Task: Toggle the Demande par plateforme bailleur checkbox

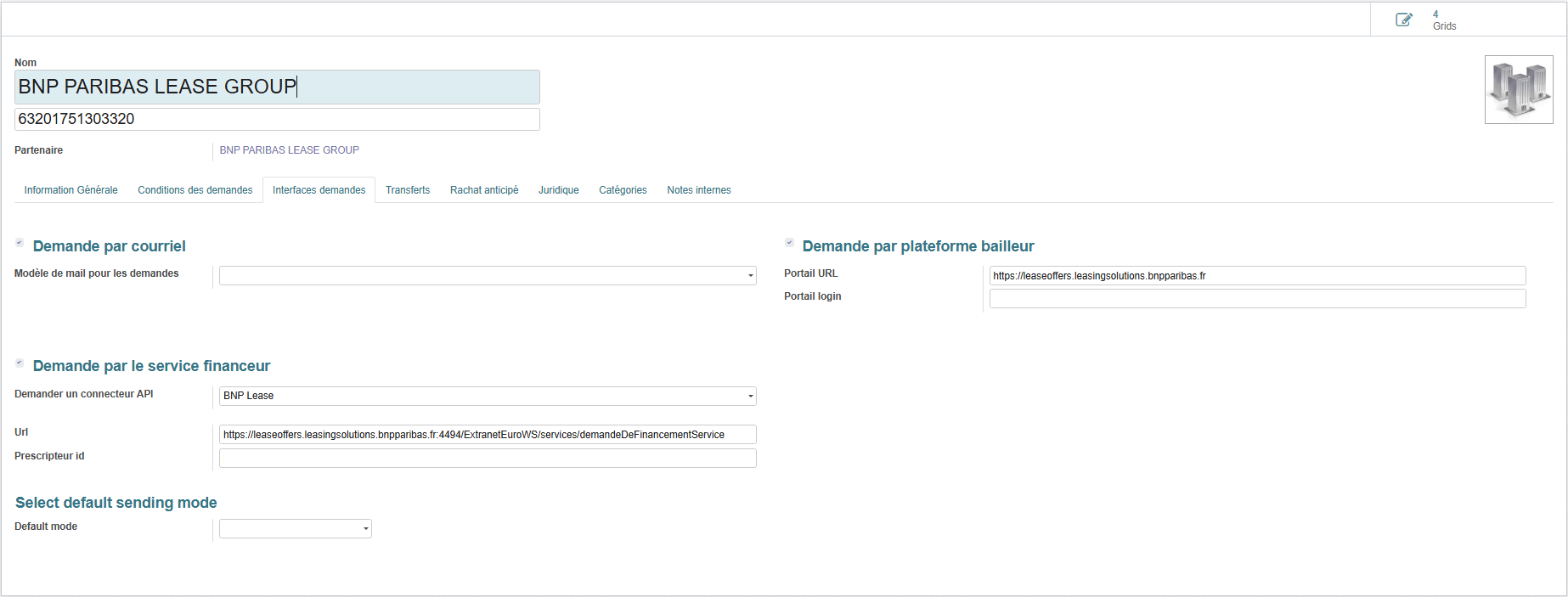Action: [x=789, y=243]
